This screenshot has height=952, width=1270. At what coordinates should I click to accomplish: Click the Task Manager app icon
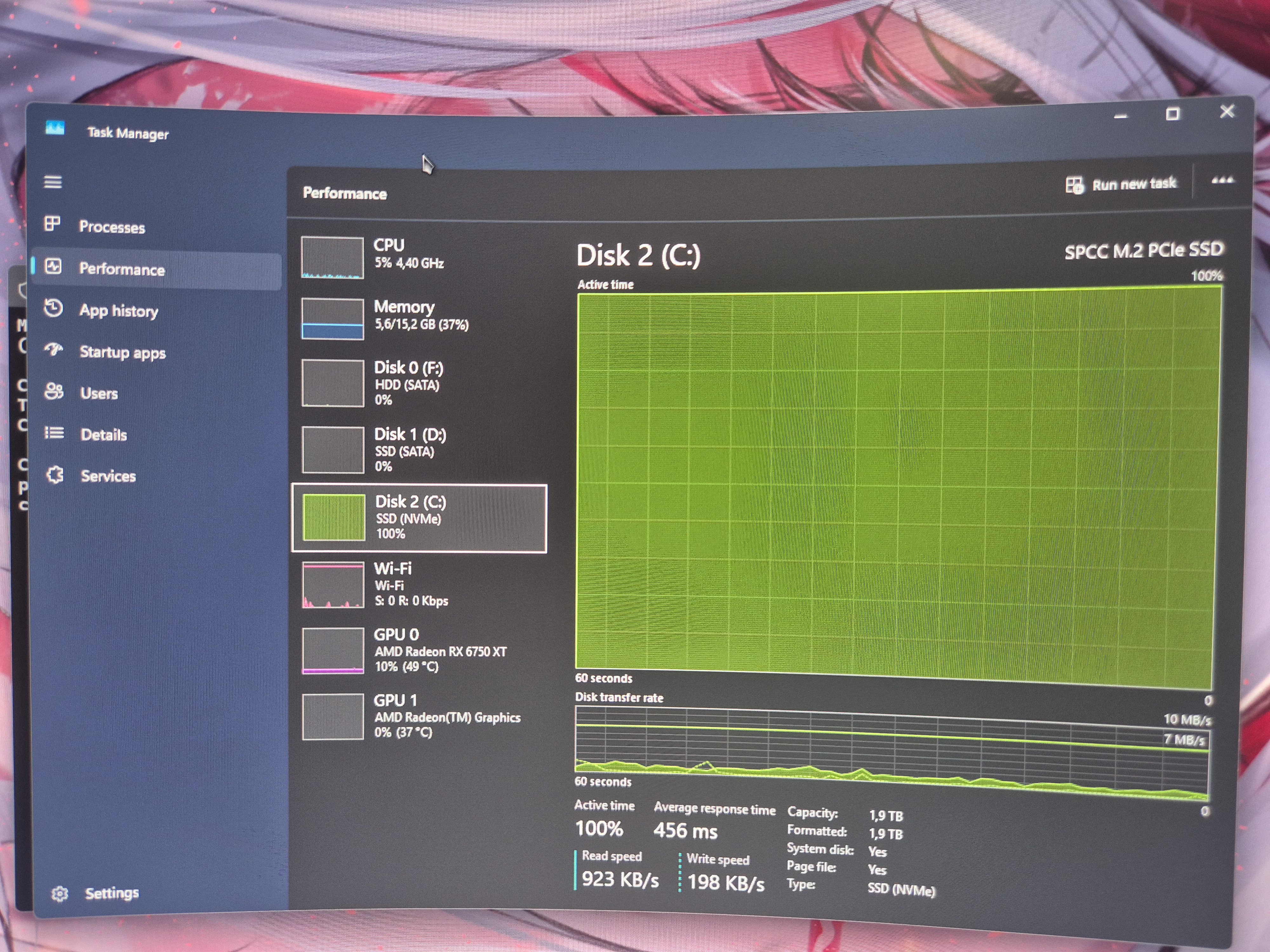pos(55,128)
